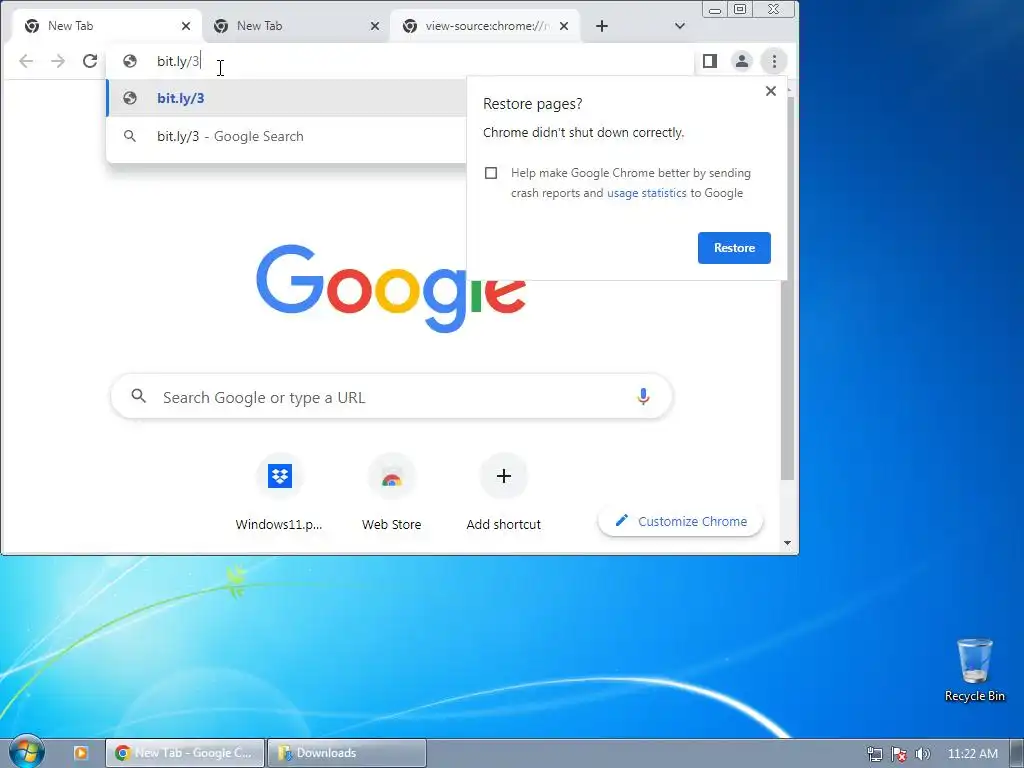Click the Show desktop strip

(1017, 754)
